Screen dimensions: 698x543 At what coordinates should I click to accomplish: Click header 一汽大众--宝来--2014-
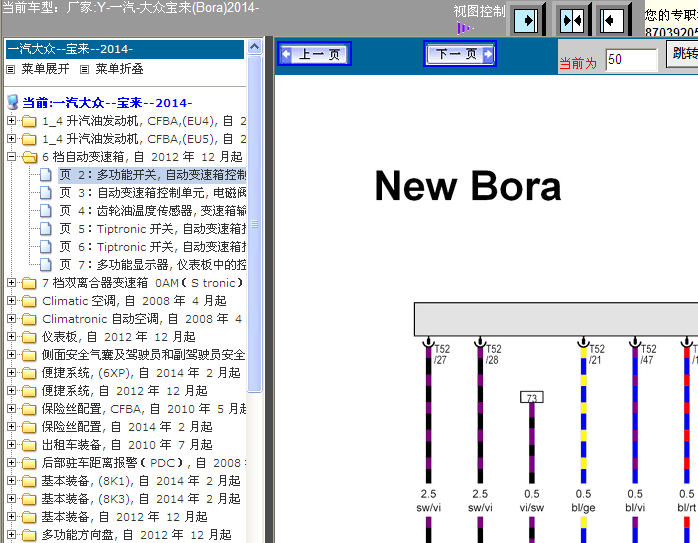125,49
